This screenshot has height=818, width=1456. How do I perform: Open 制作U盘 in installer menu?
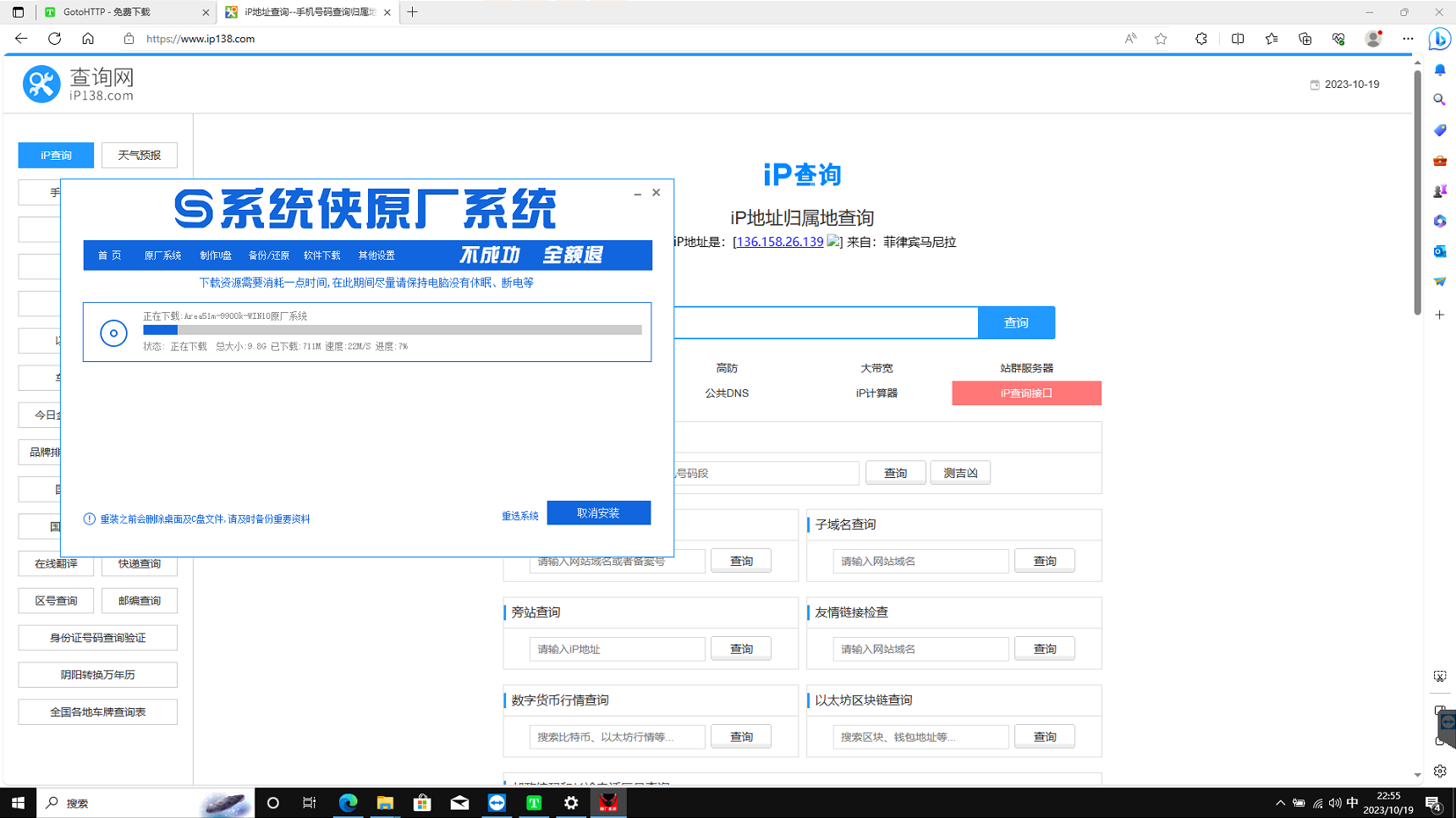pyautogui.click(x=216, y=255)
